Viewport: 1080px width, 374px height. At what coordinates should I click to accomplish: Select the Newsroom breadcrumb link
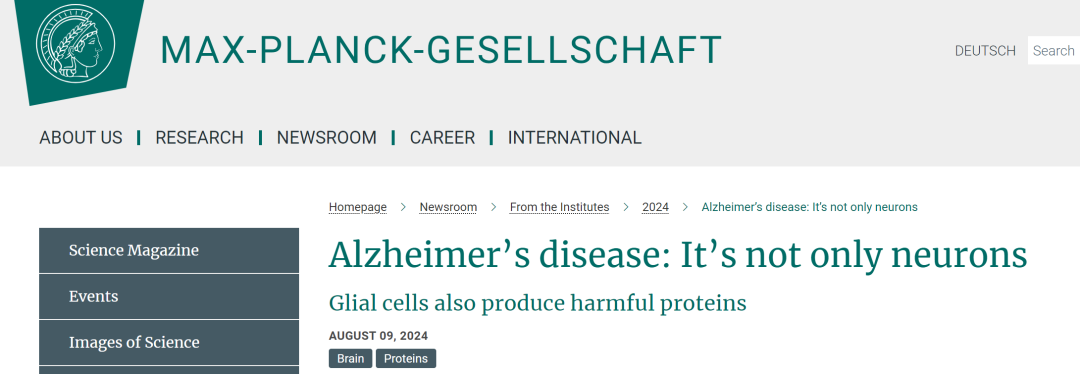pos(448,207)
